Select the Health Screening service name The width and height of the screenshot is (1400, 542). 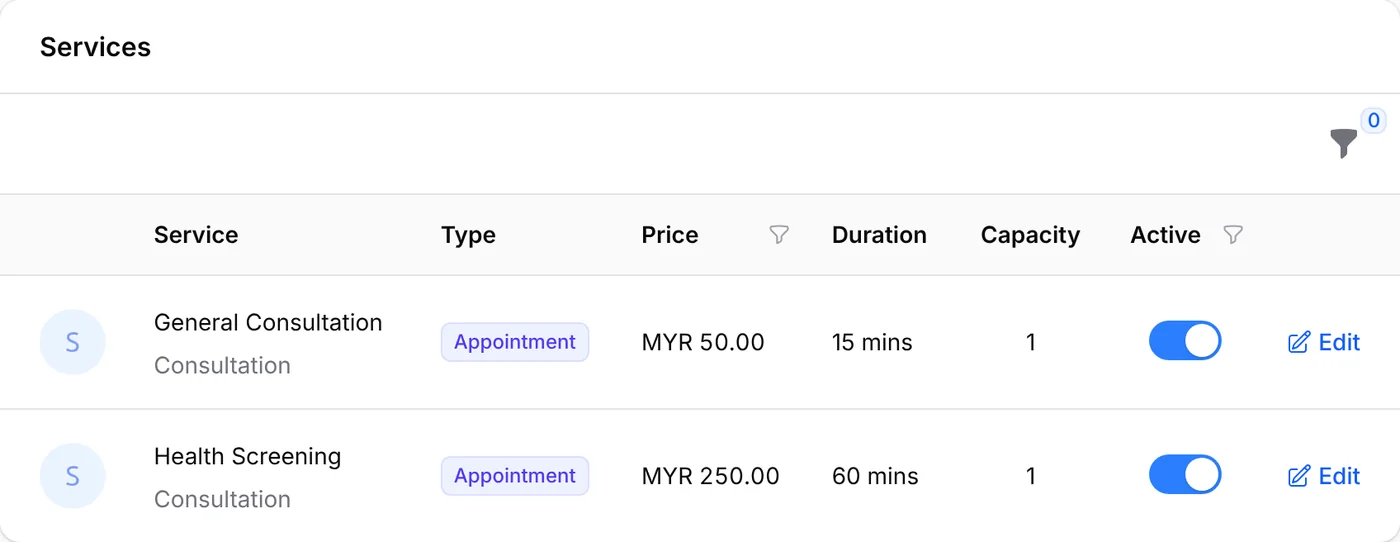click(247, 457)
